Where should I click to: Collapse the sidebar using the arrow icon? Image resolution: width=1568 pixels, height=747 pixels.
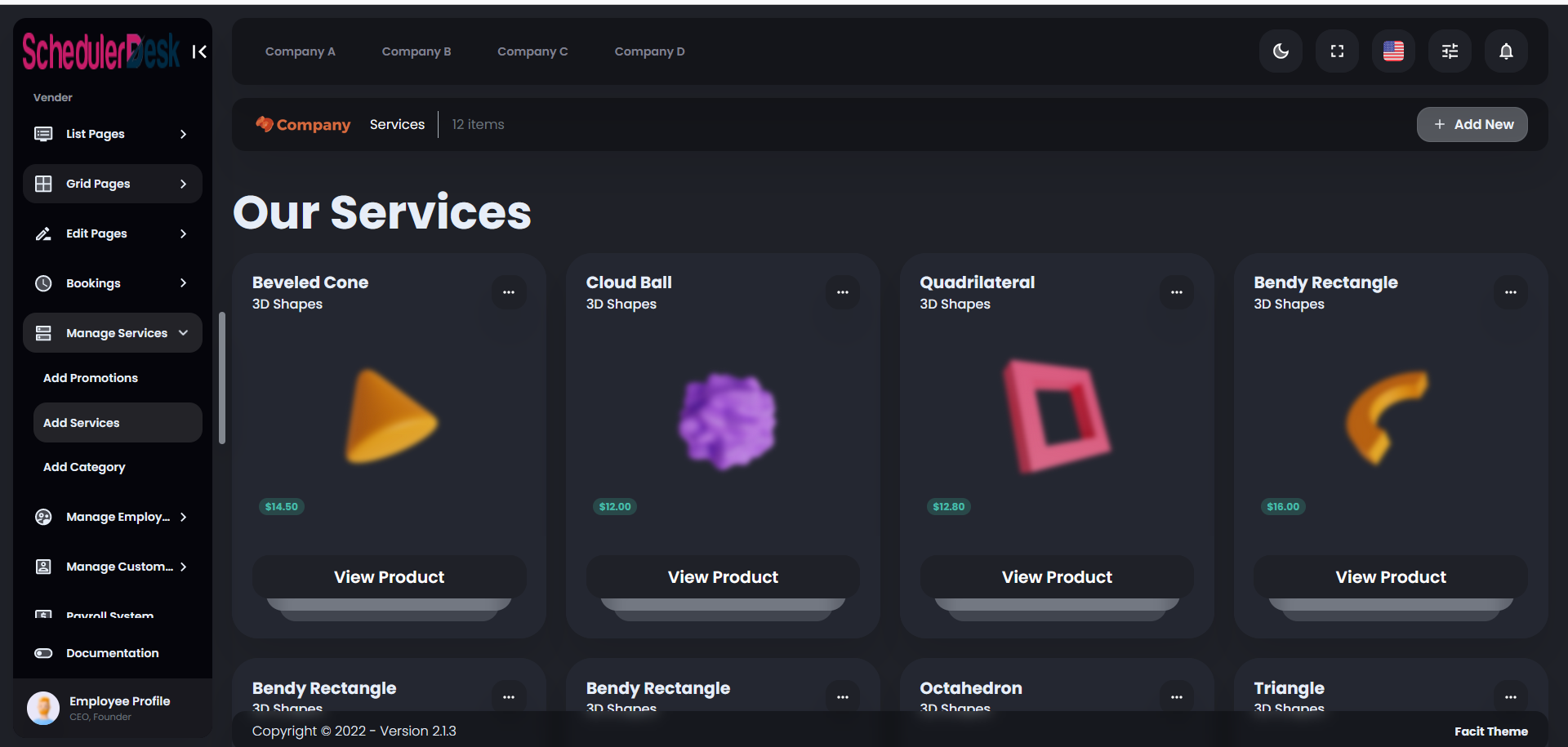pos(199,52)
